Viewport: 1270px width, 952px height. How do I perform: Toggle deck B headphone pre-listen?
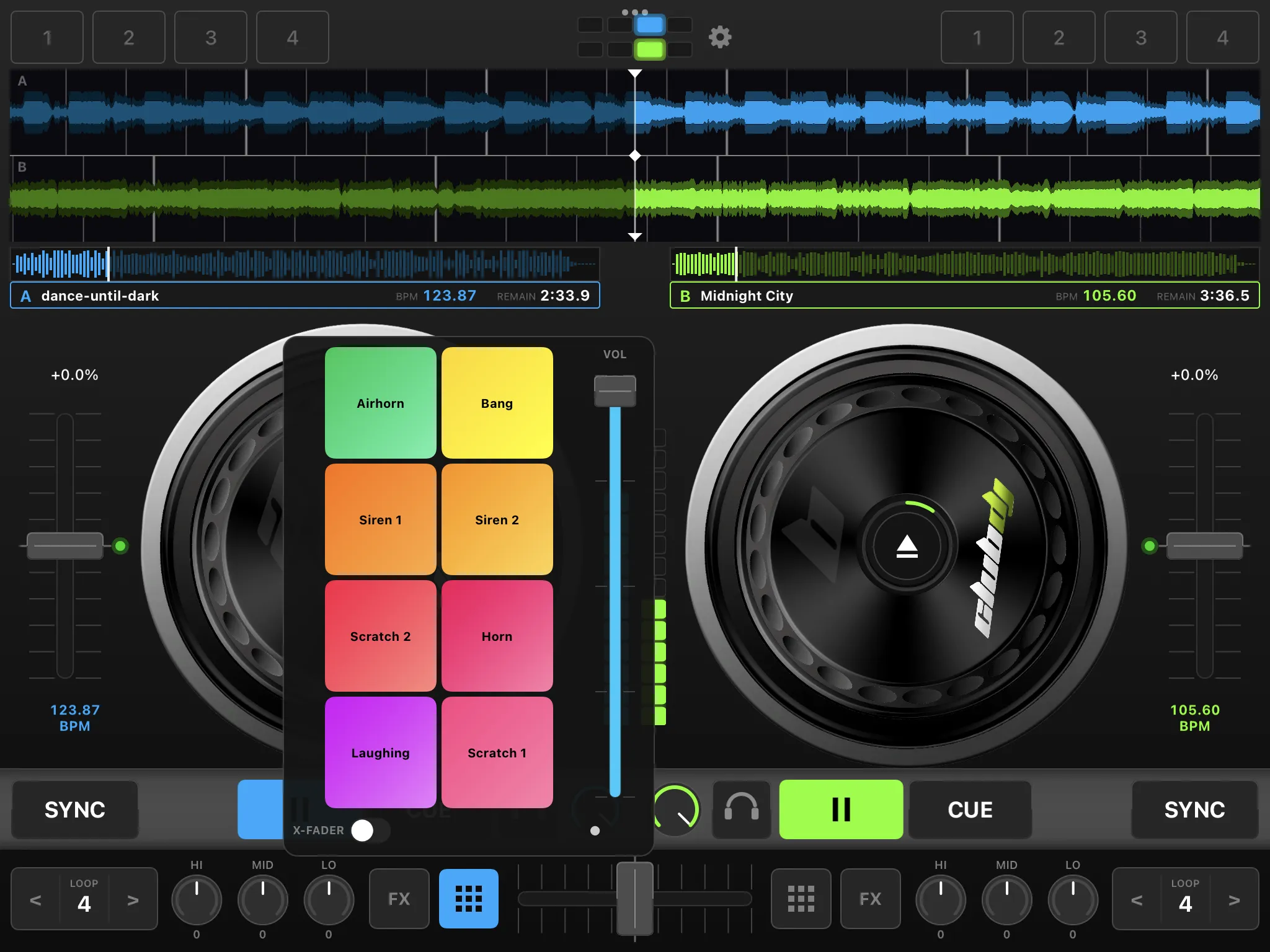click(x=742, y=809)
